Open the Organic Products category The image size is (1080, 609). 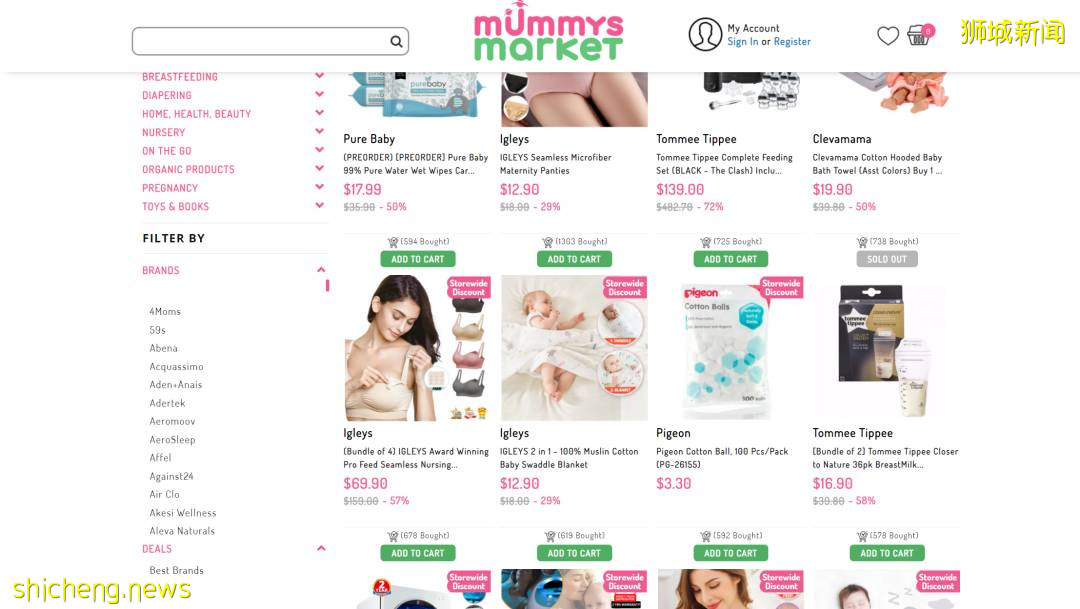click(188, 169)
